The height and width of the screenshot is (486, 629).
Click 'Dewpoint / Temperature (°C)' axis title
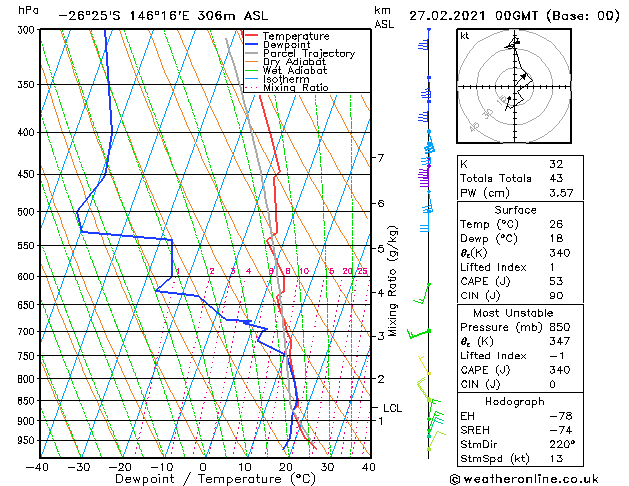[215, 479]
